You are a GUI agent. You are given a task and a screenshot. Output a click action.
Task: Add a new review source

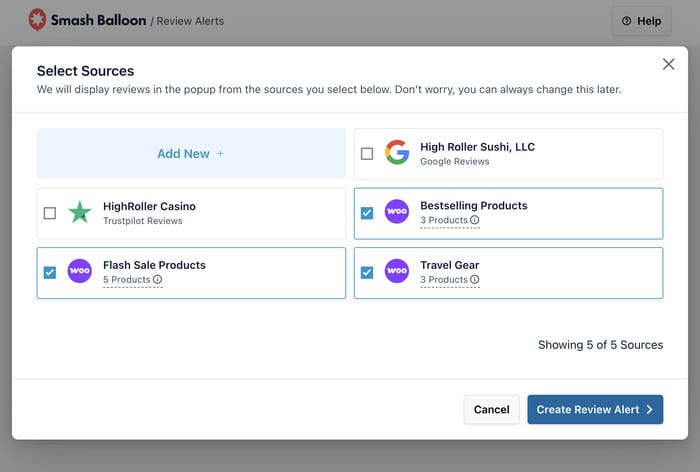click(191, 153)
